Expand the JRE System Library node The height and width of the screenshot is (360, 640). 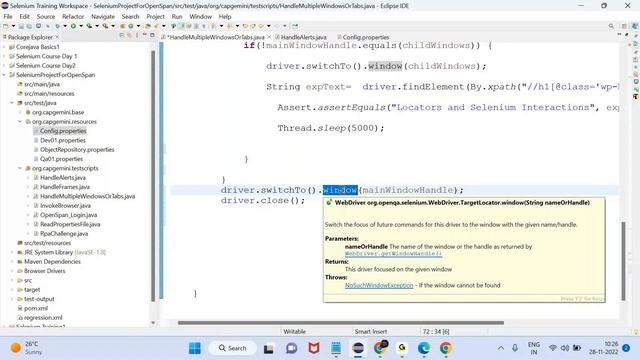click(x=12, y=252)
